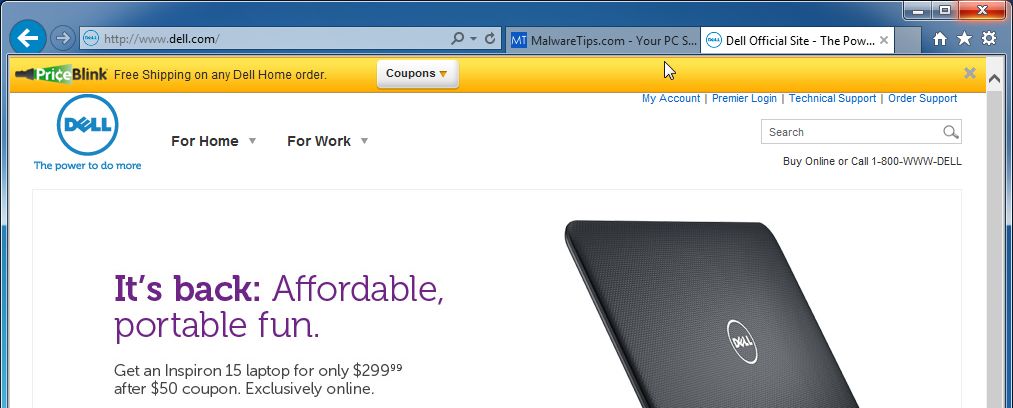Click the Dell logo on the page
Image resolution: width=1013 pixels, height=408 pixels.
(87, 125)
